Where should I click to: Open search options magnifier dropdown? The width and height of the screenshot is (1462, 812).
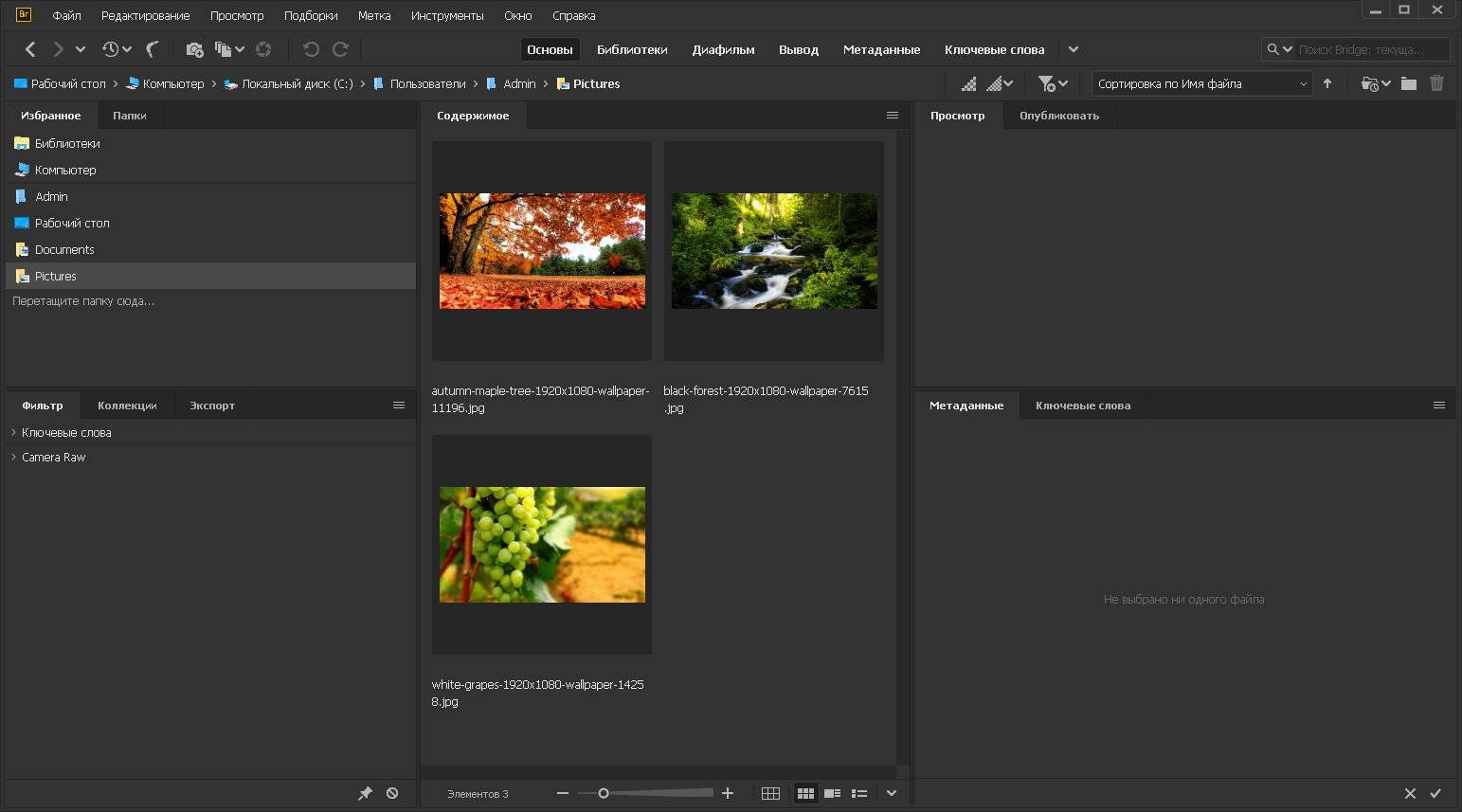(x=1279, y=49)
